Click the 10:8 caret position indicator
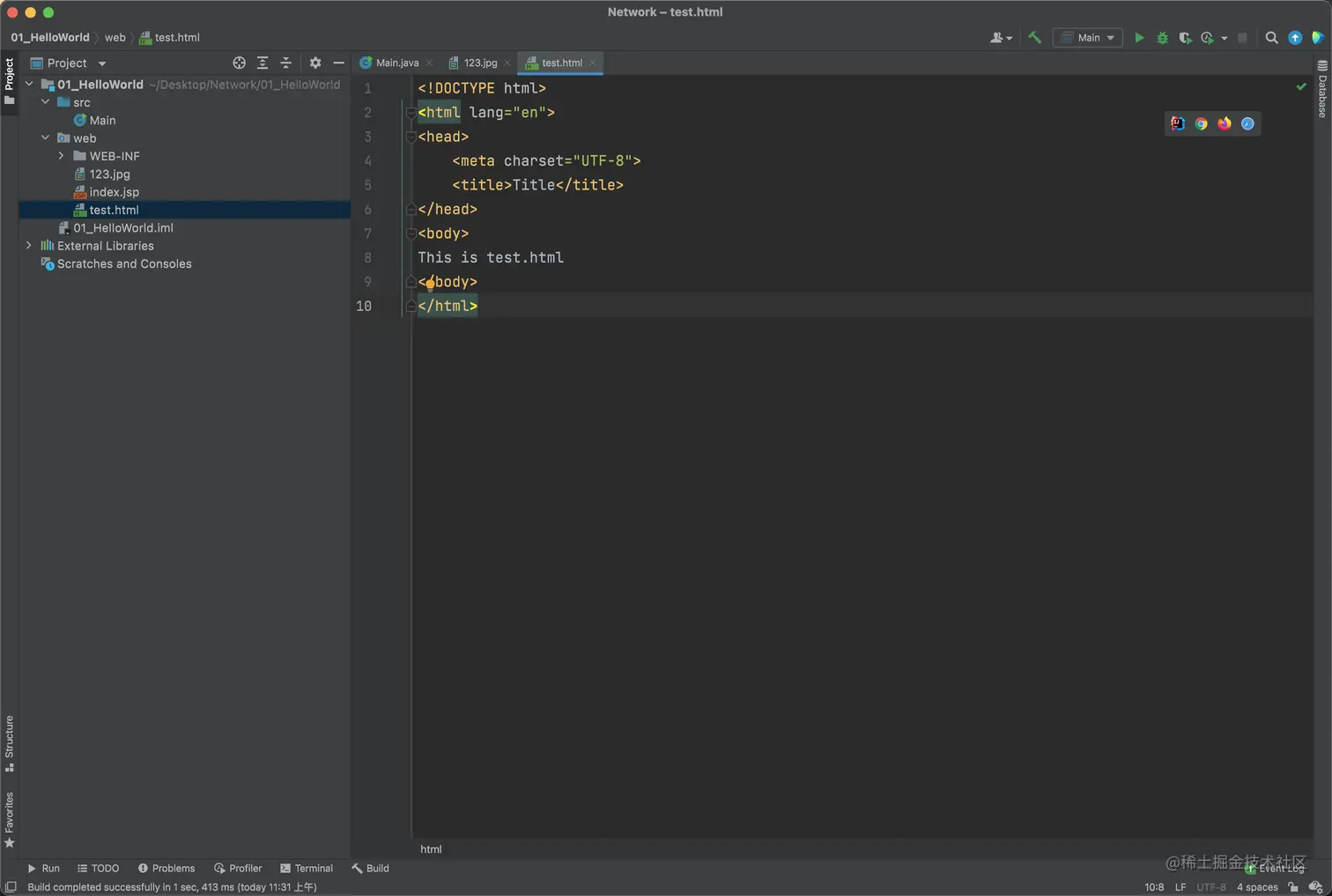The image size is (1332, 896). pyautogui.click(x=1154, y=887)
